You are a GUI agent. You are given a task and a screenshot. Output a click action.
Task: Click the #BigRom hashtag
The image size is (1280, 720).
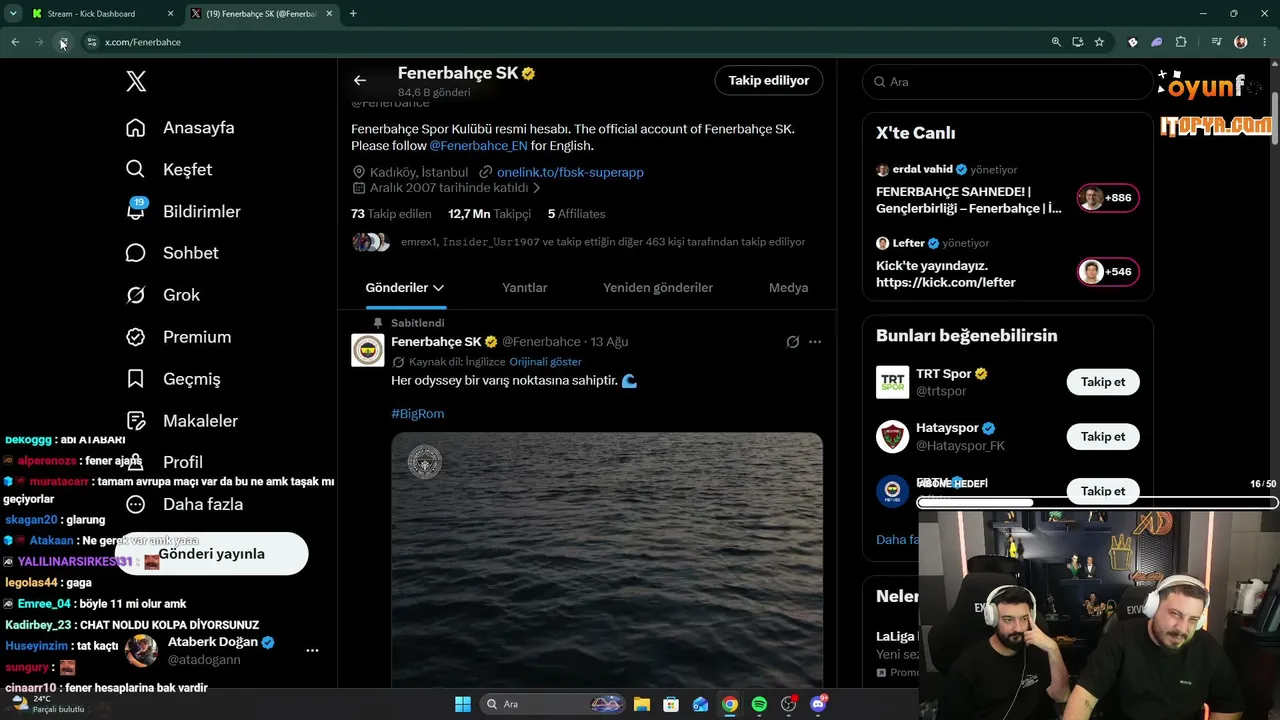(418, 414)
